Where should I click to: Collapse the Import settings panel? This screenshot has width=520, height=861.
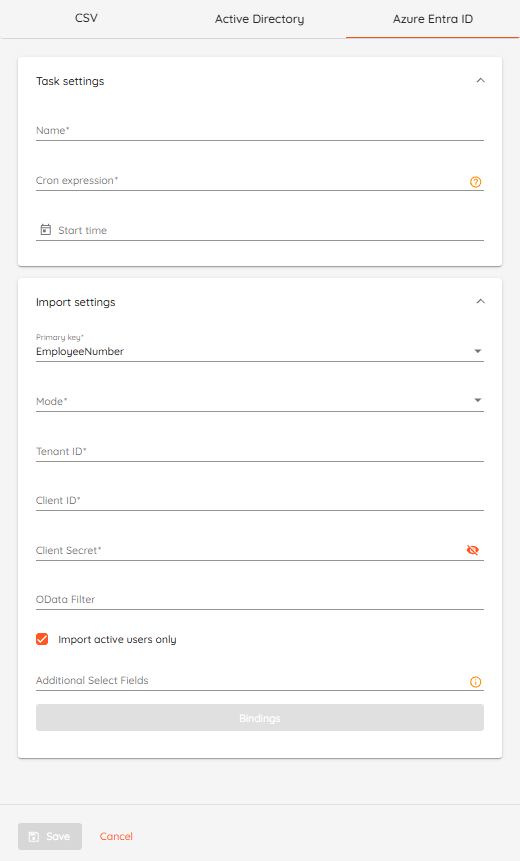pyautogui.click(x=480, y=301)
